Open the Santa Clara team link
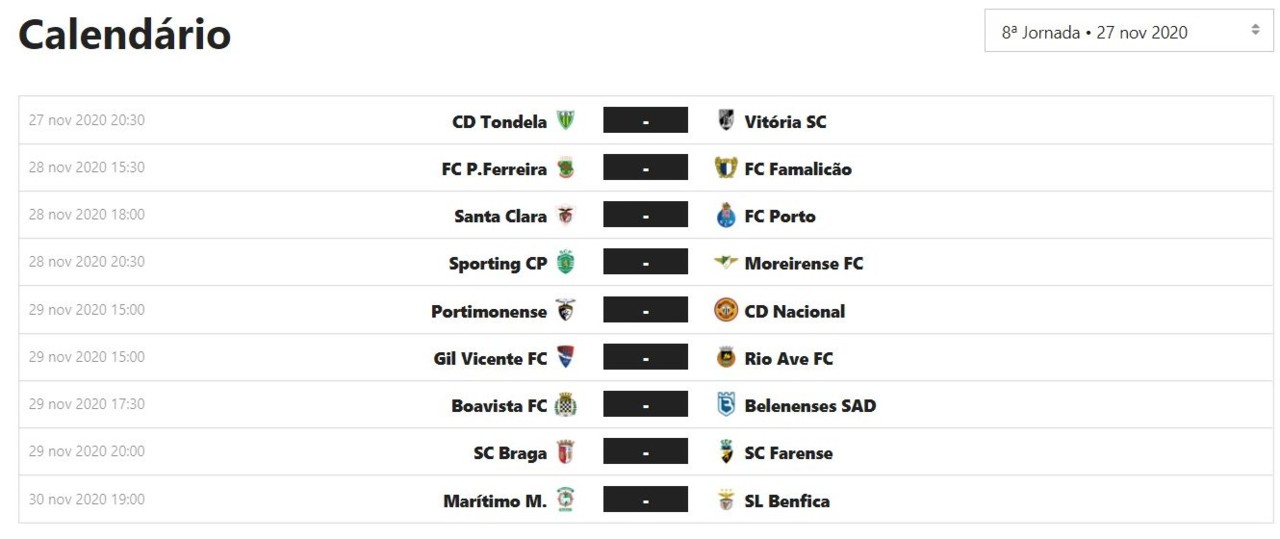Image resolution: width=1280 pixels, height=539 pixels. (500, 216)
